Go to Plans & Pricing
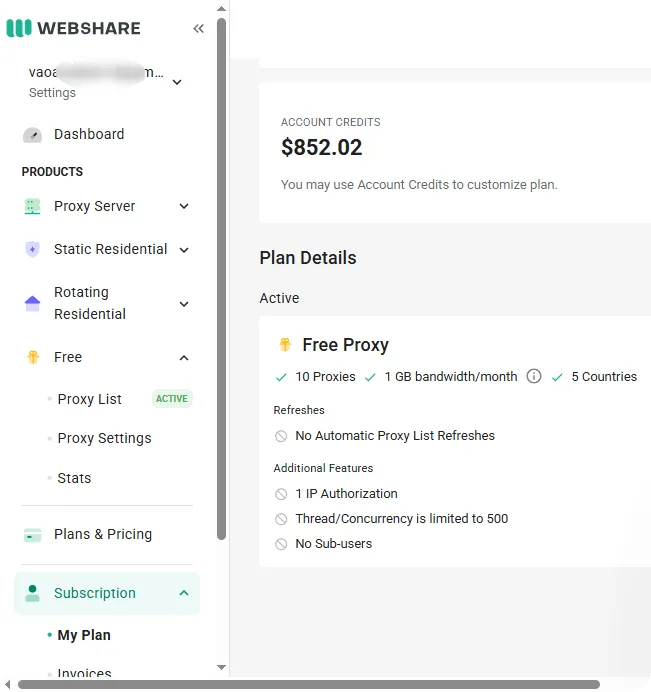 [103, 534]
